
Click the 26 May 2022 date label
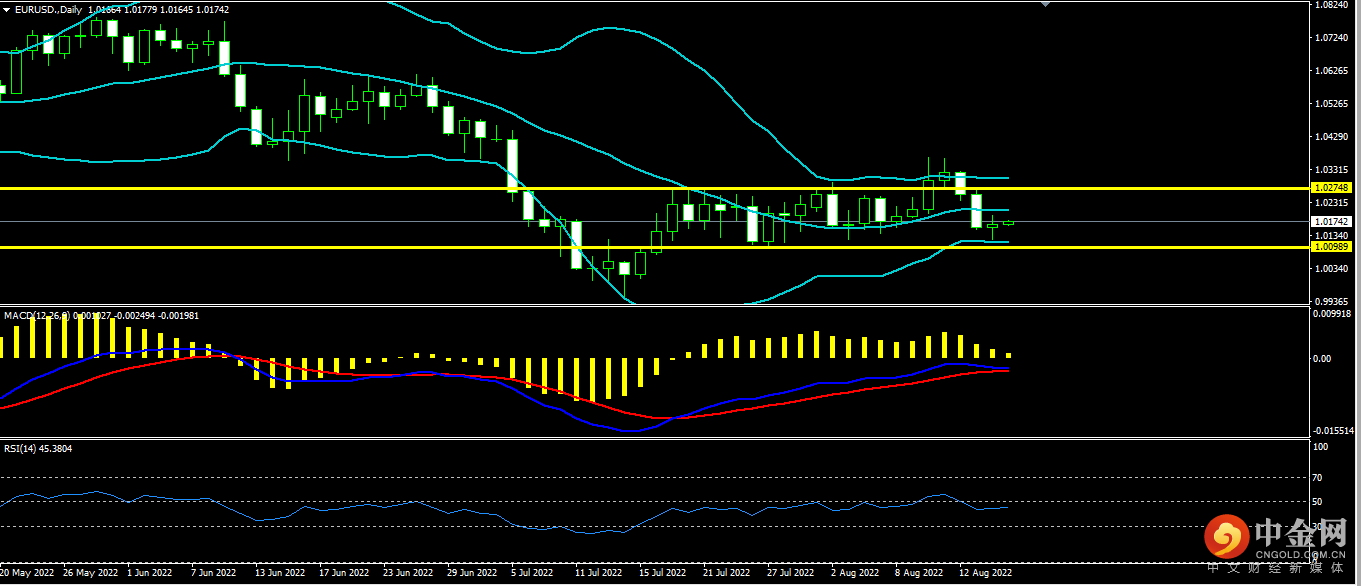pyautogui.click(x=92, y=573)
